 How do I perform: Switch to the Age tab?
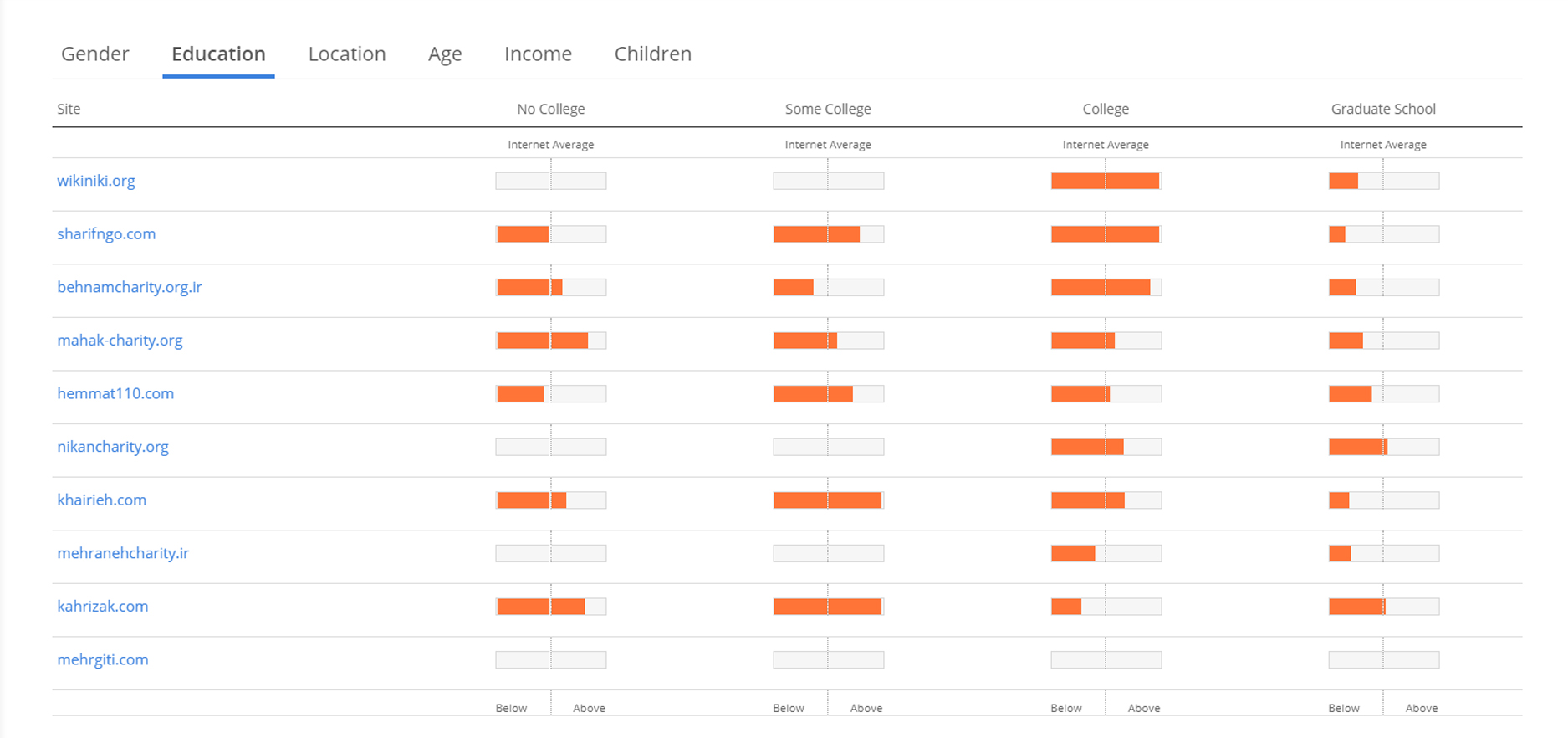click(x=445, y=54)
